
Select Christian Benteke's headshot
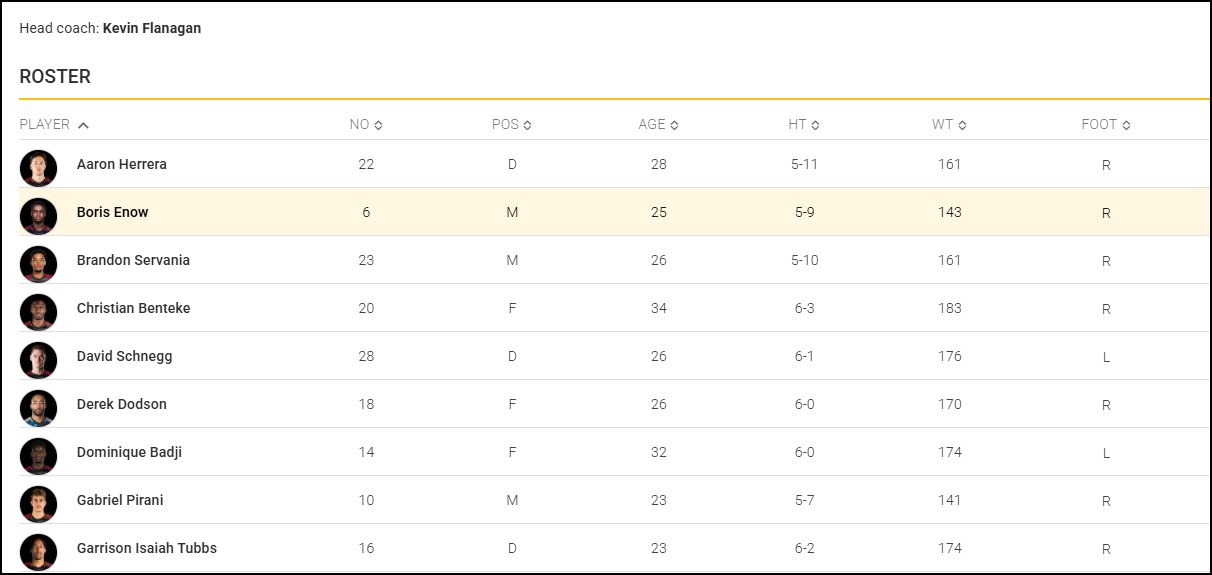pyautogui.click(x=38, y=309)
